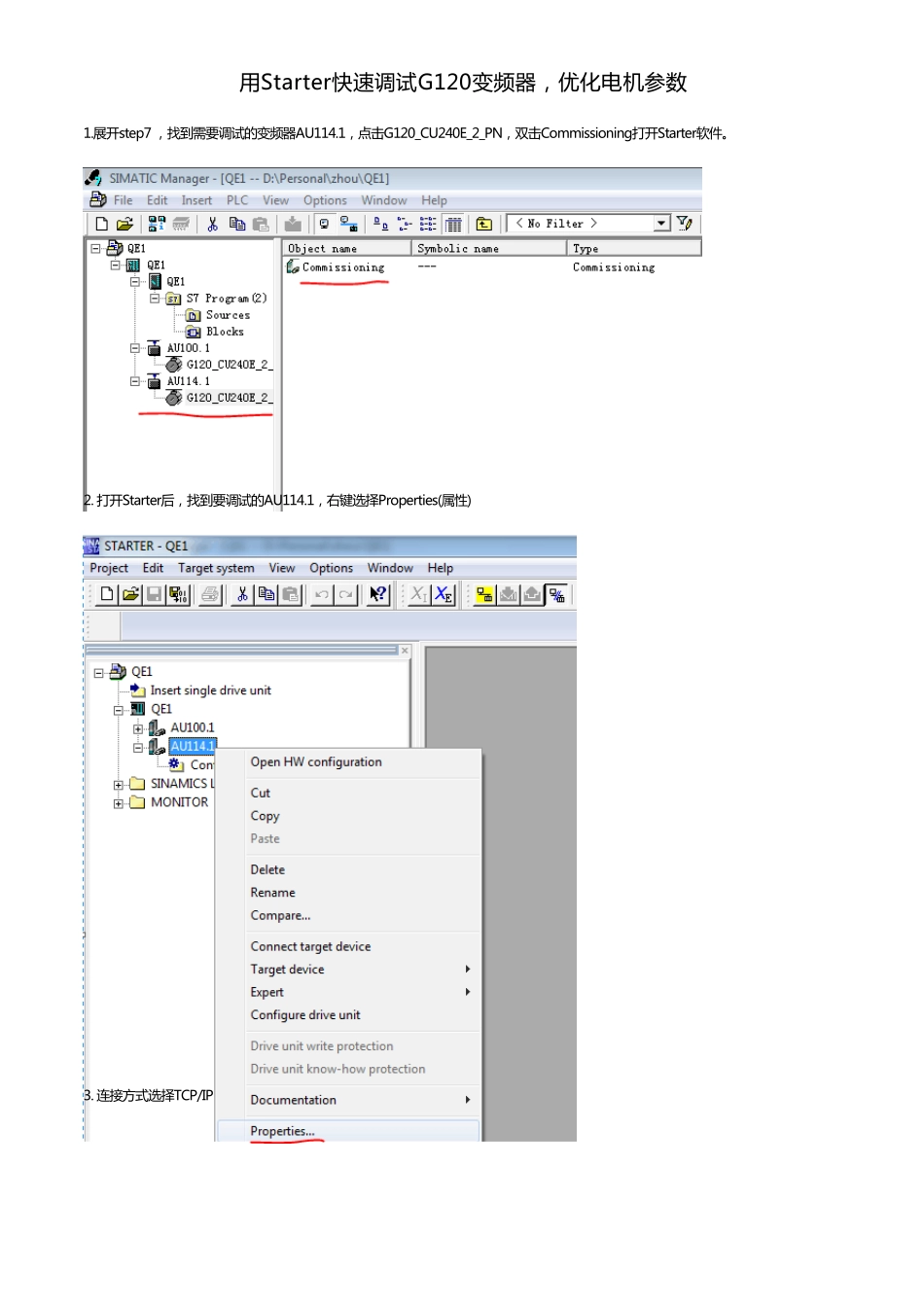Click Save floppy icon in STARTER toolbar

[x=154, y=594]
